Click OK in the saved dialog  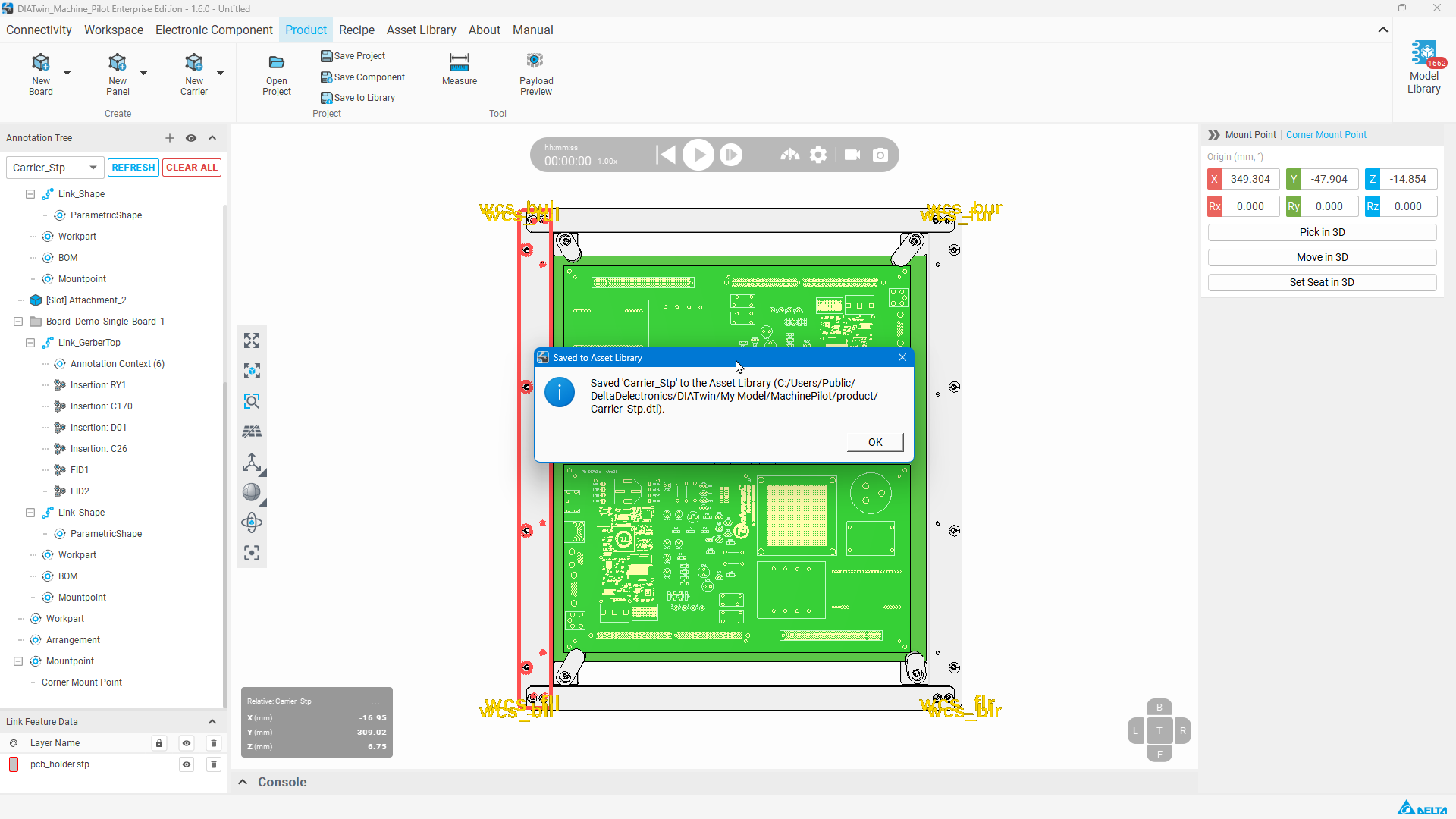click(875, 442)
